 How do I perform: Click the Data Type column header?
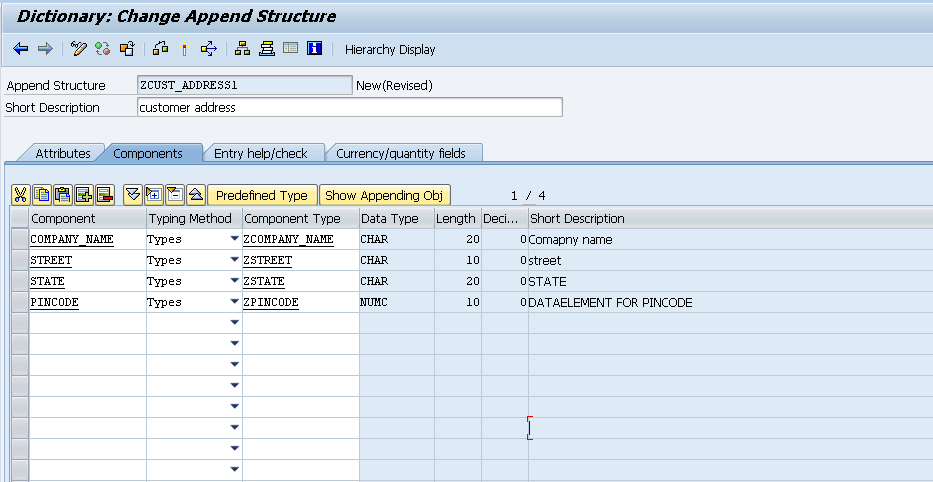pos(397,218)
